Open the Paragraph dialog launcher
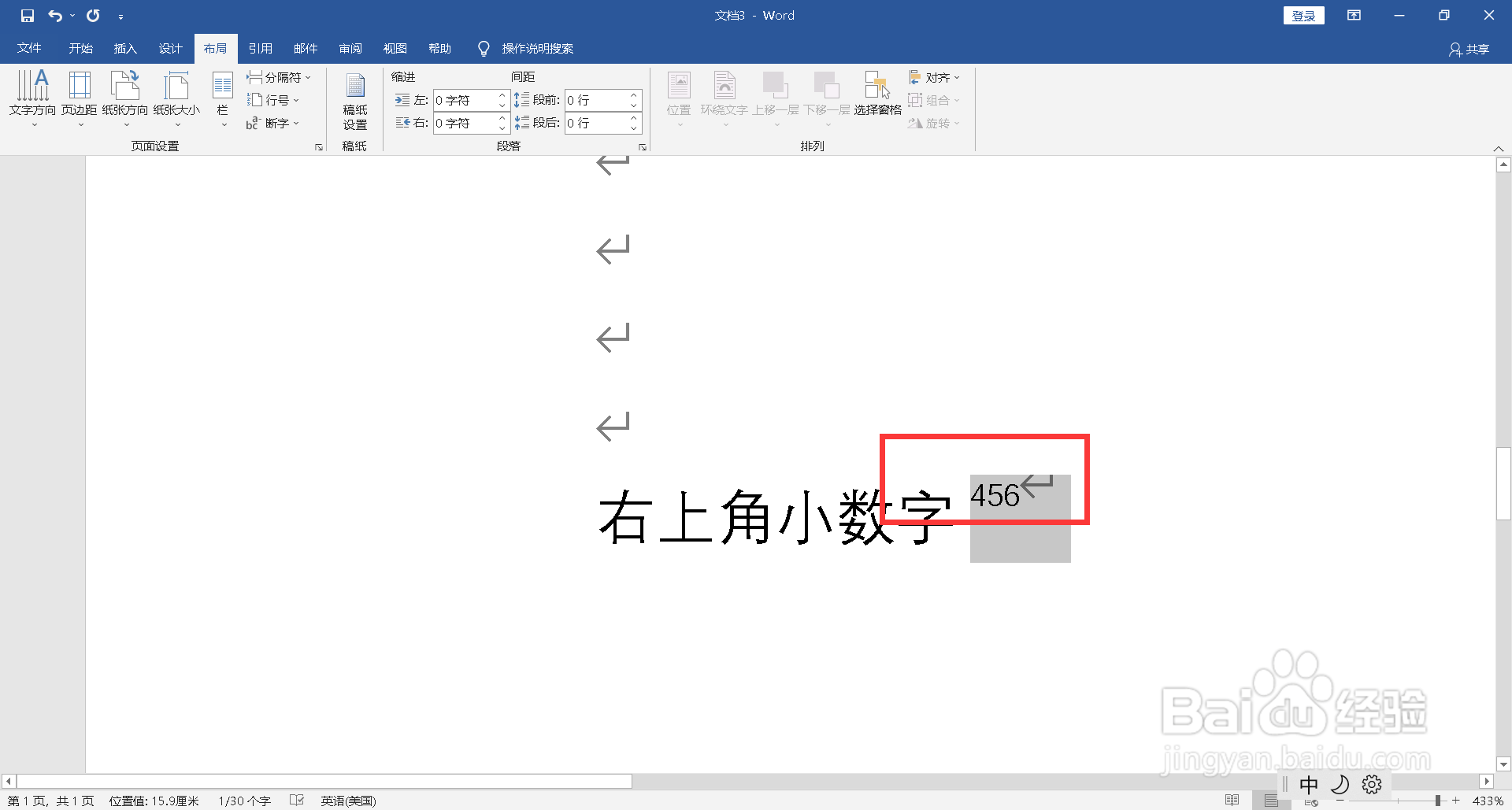Image resolution: width=1512 pixels, height=810 pixels. (643, 147)
